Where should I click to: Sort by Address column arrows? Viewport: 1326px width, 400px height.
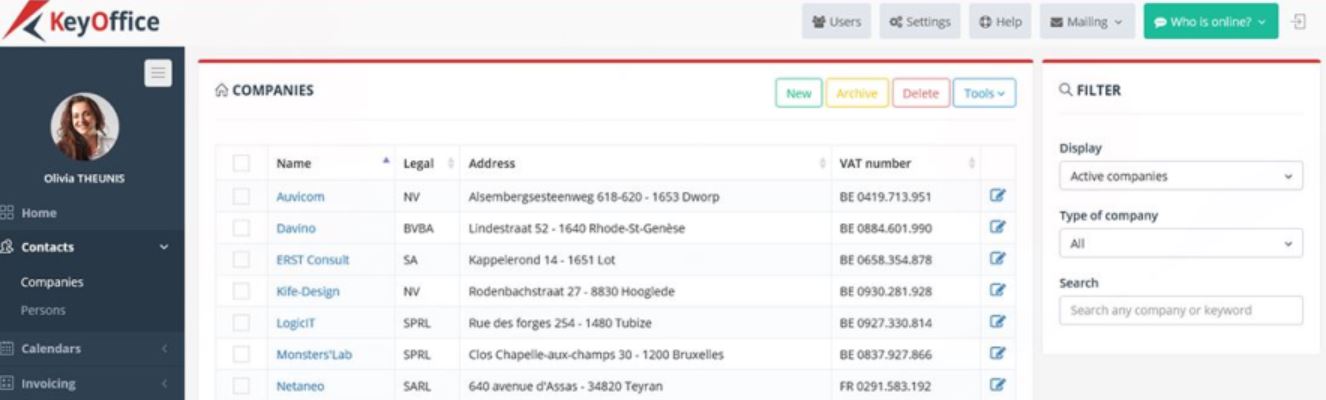[823, 163]
